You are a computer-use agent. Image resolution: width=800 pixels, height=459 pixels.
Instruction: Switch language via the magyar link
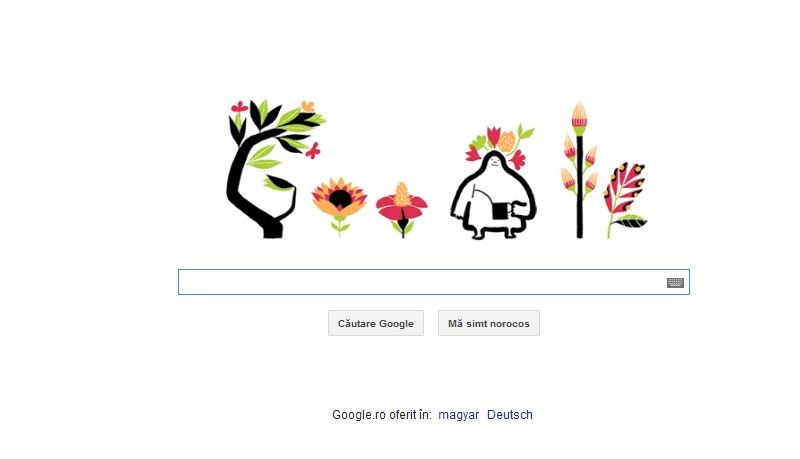pos(459,415)
